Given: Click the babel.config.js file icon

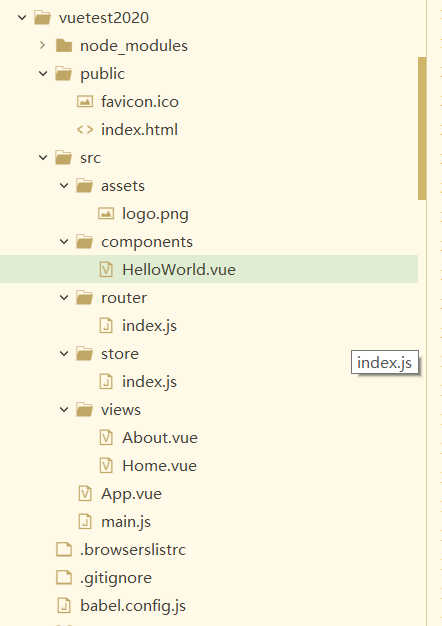Looking at the screenshot, I should [x=64, y=606].
